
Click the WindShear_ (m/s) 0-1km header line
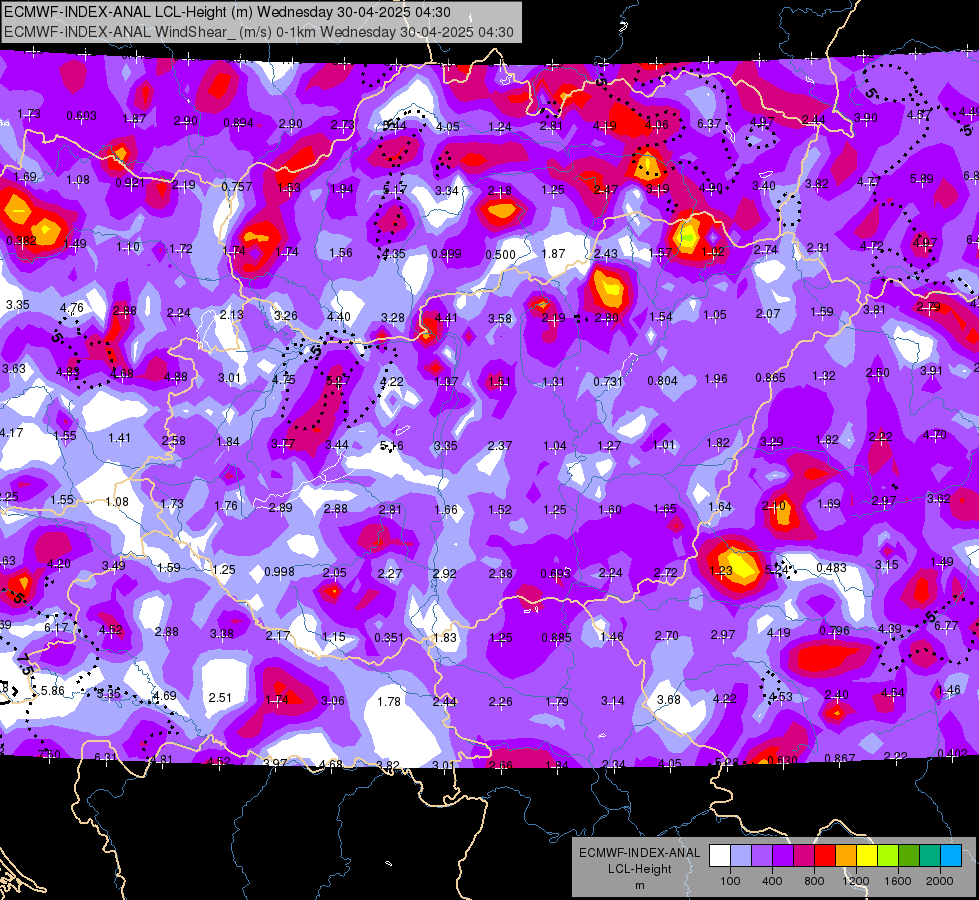point(259,32)
